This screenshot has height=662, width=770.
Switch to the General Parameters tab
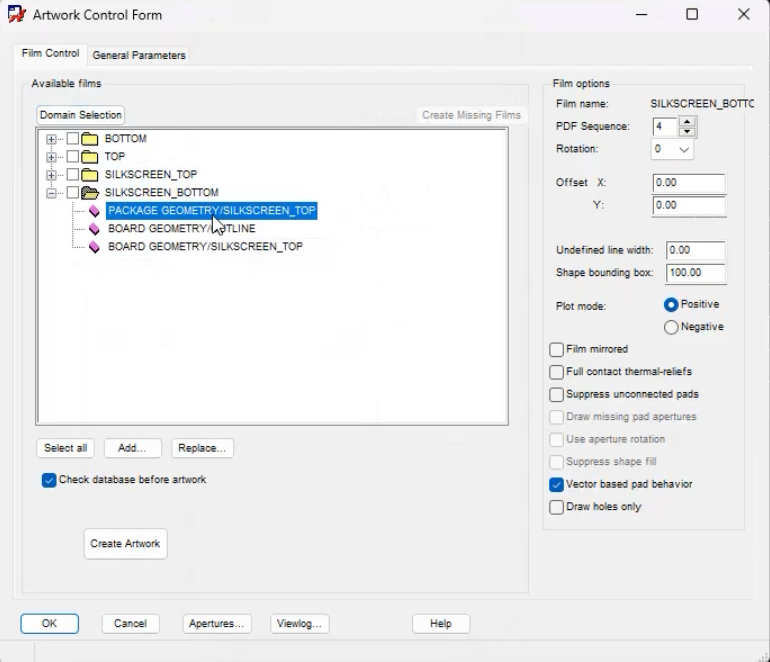point(139,55)
